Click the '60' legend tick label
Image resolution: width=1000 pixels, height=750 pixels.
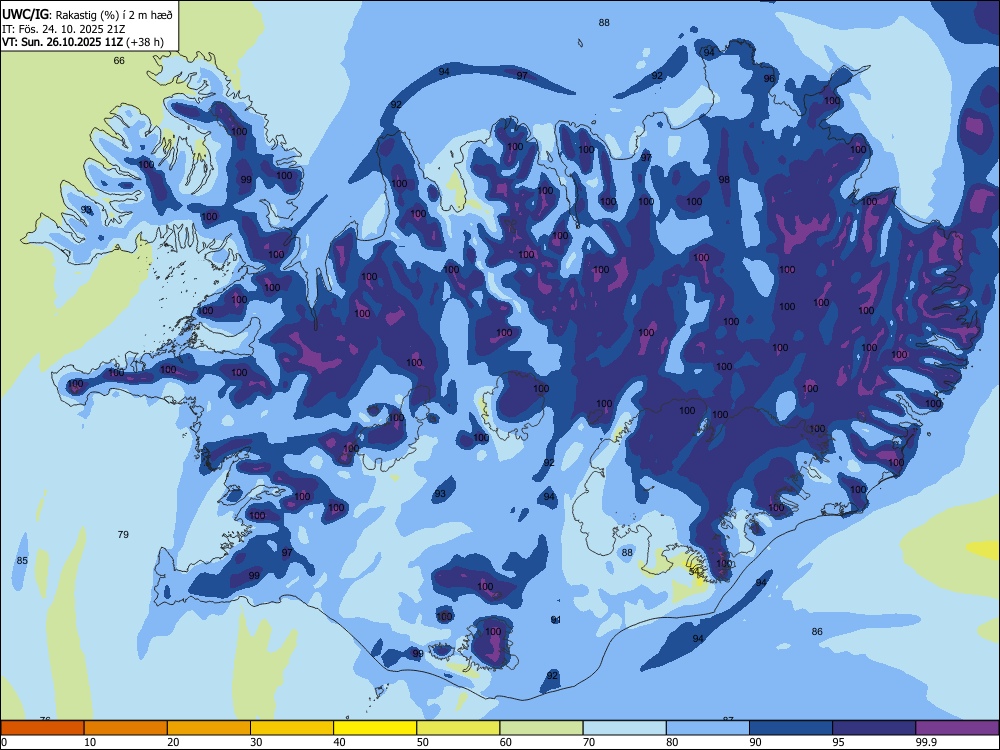(x=506, y=742)
